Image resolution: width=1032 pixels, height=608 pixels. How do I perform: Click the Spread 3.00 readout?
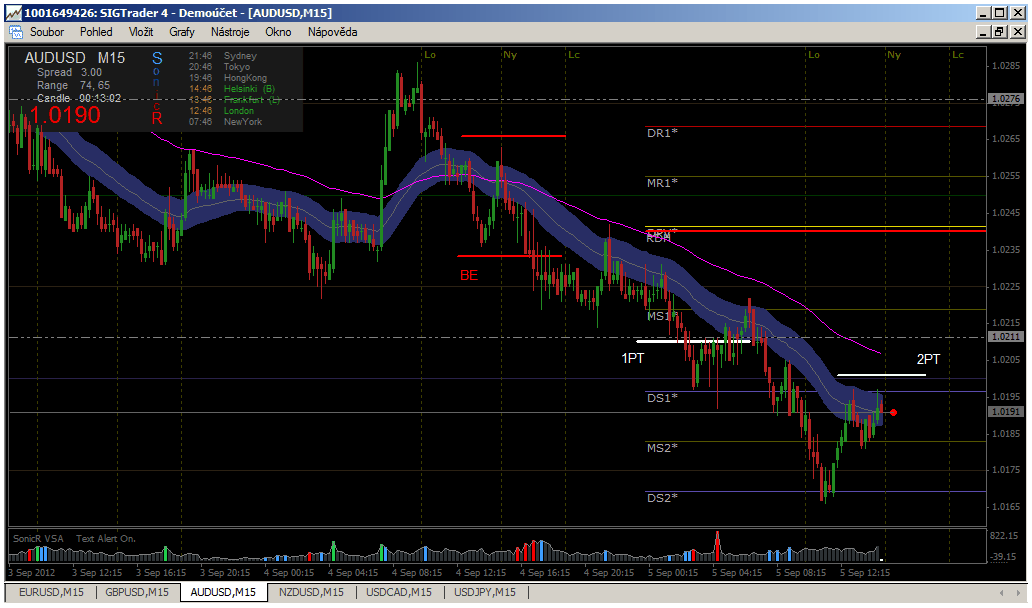[x=69, y=72]
